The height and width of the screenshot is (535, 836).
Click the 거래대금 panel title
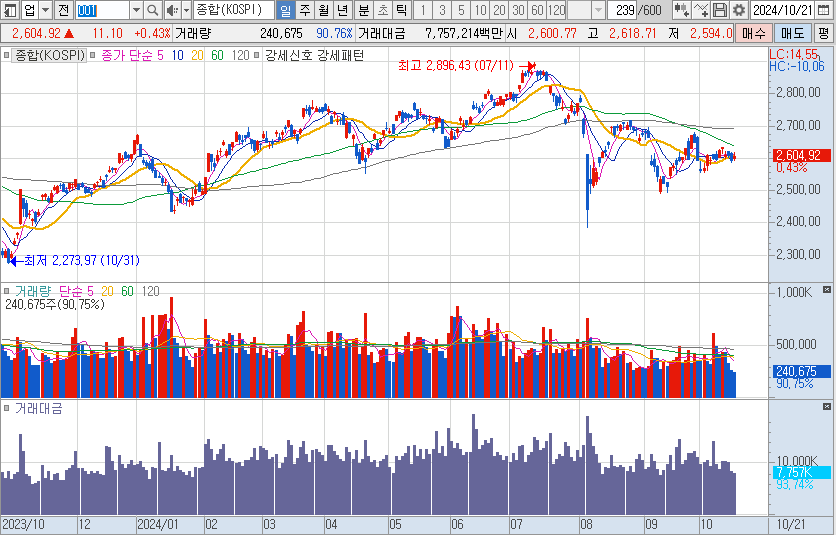[38, 409]
